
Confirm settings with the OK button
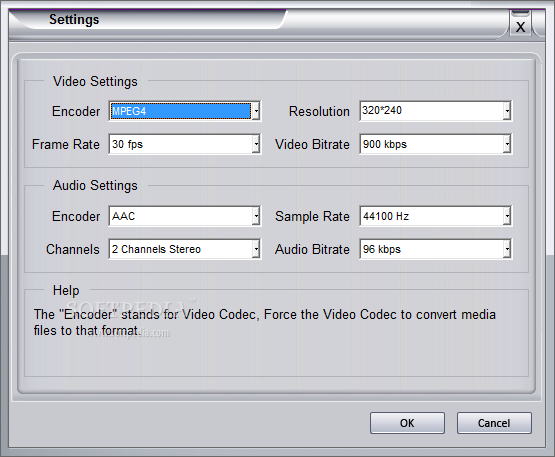coord(407,423)
